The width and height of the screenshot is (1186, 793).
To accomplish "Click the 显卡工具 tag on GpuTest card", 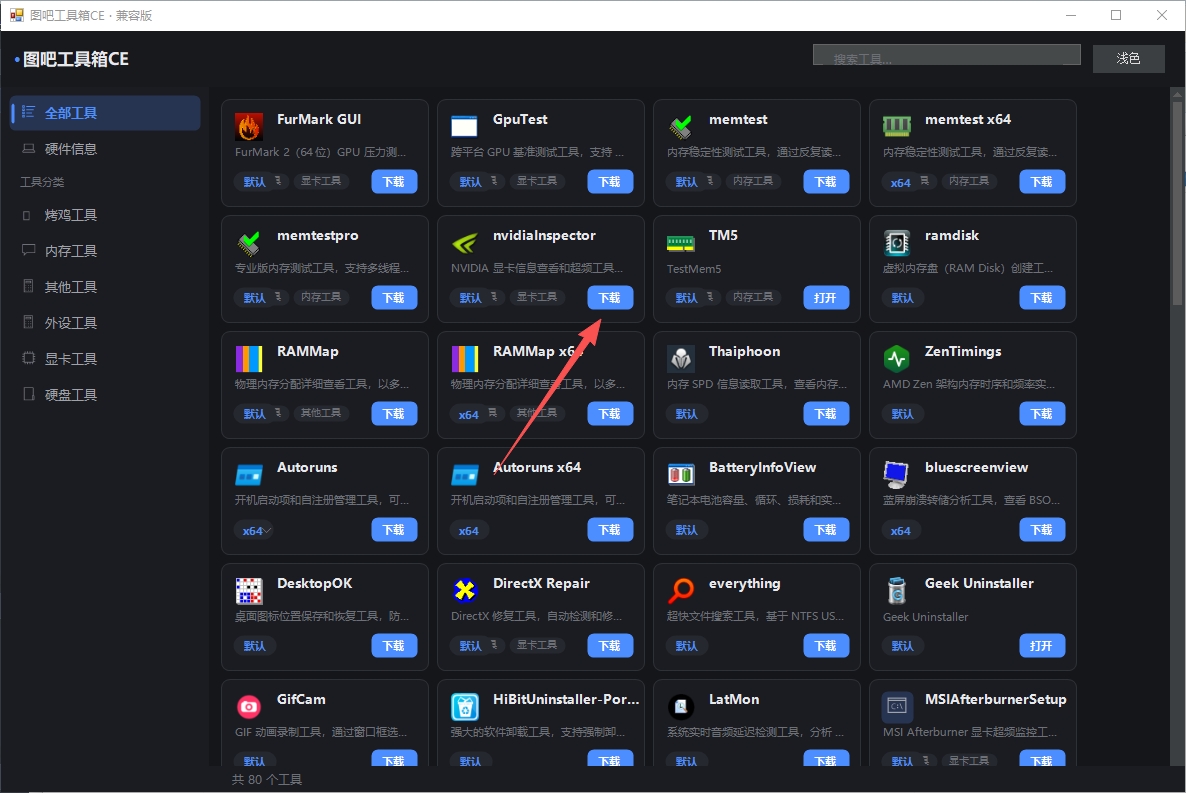I will coord(537,182).
